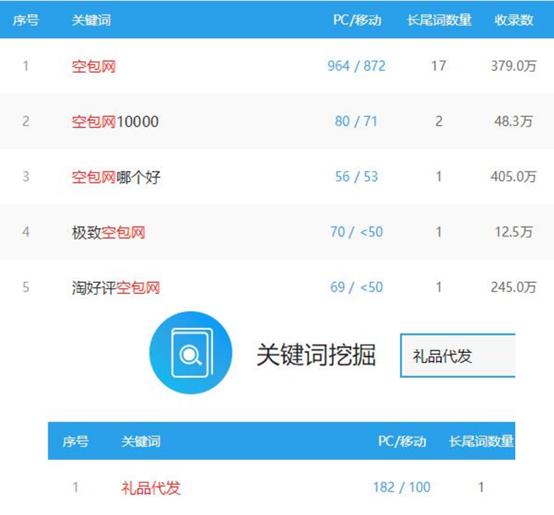Click the 长尾词数量 header in lower table

[x=482, y=441]
